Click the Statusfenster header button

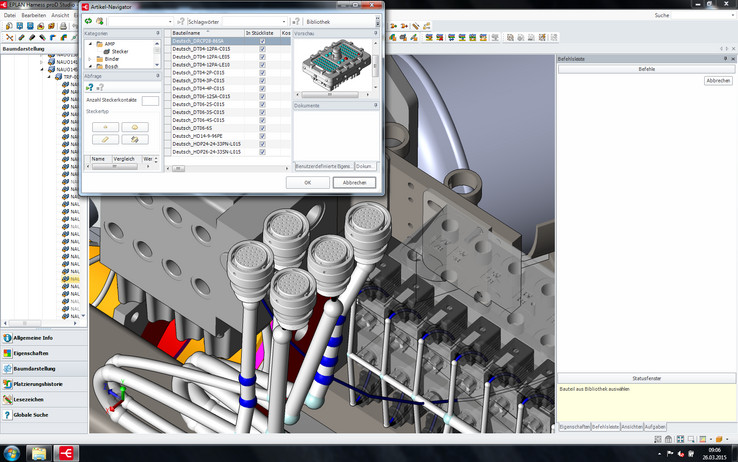646,378
